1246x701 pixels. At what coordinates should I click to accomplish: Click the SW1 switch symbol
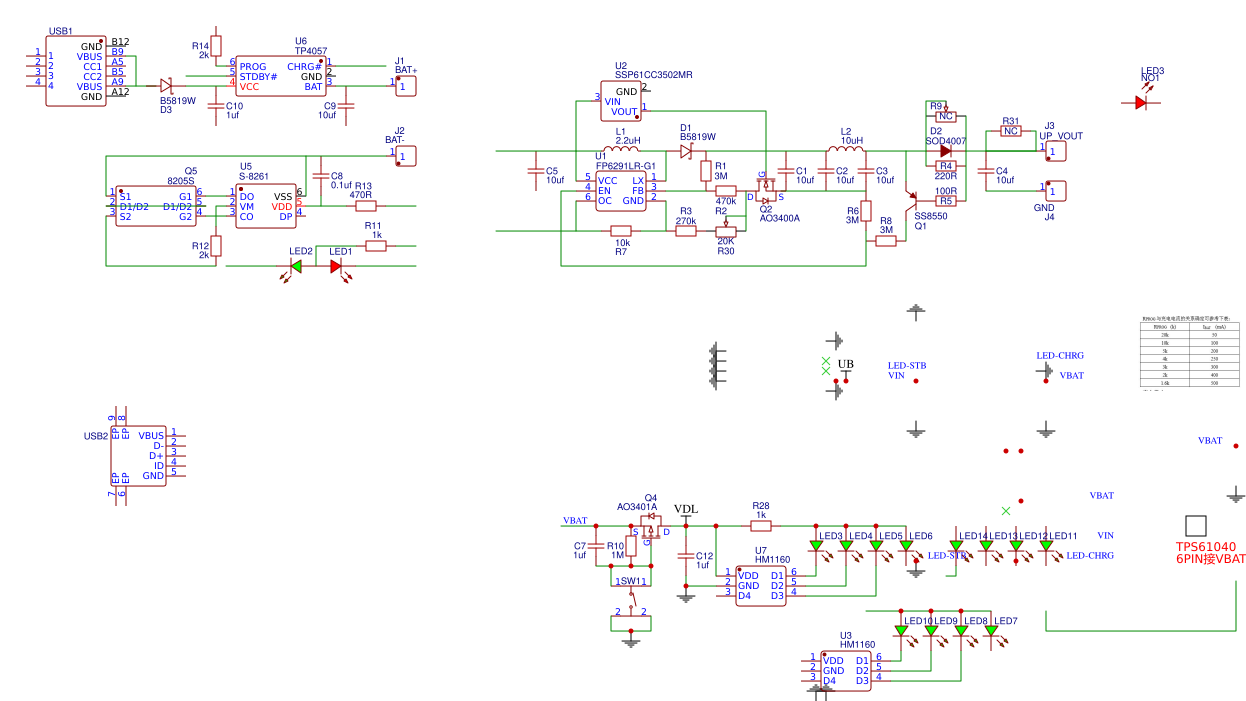[631, 596]
